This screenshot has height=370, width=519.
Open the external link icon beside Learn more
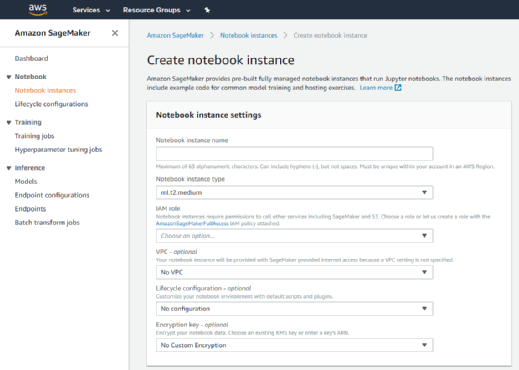pyautogui.click(x=398, y=88)
